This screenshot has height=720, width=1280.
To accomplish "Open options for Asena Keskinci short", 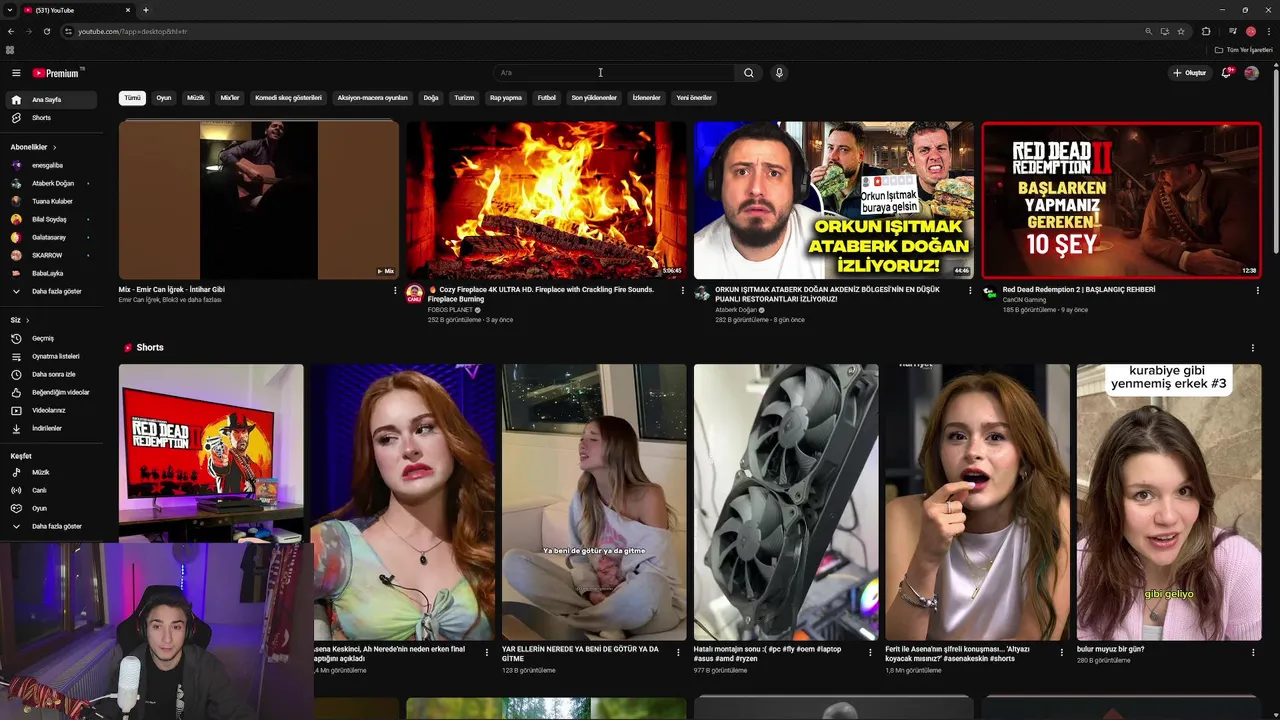I will click(x=487, y=652).
